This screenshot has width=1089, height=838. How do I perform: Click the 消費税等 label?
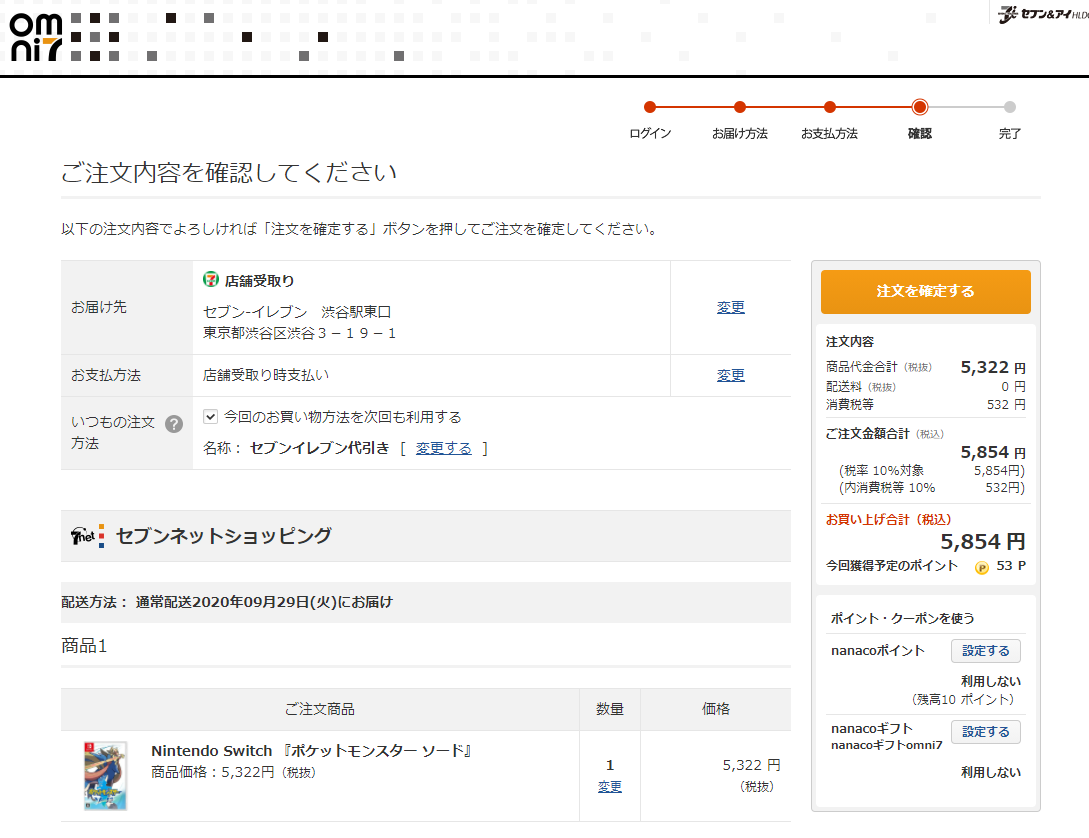849,404
